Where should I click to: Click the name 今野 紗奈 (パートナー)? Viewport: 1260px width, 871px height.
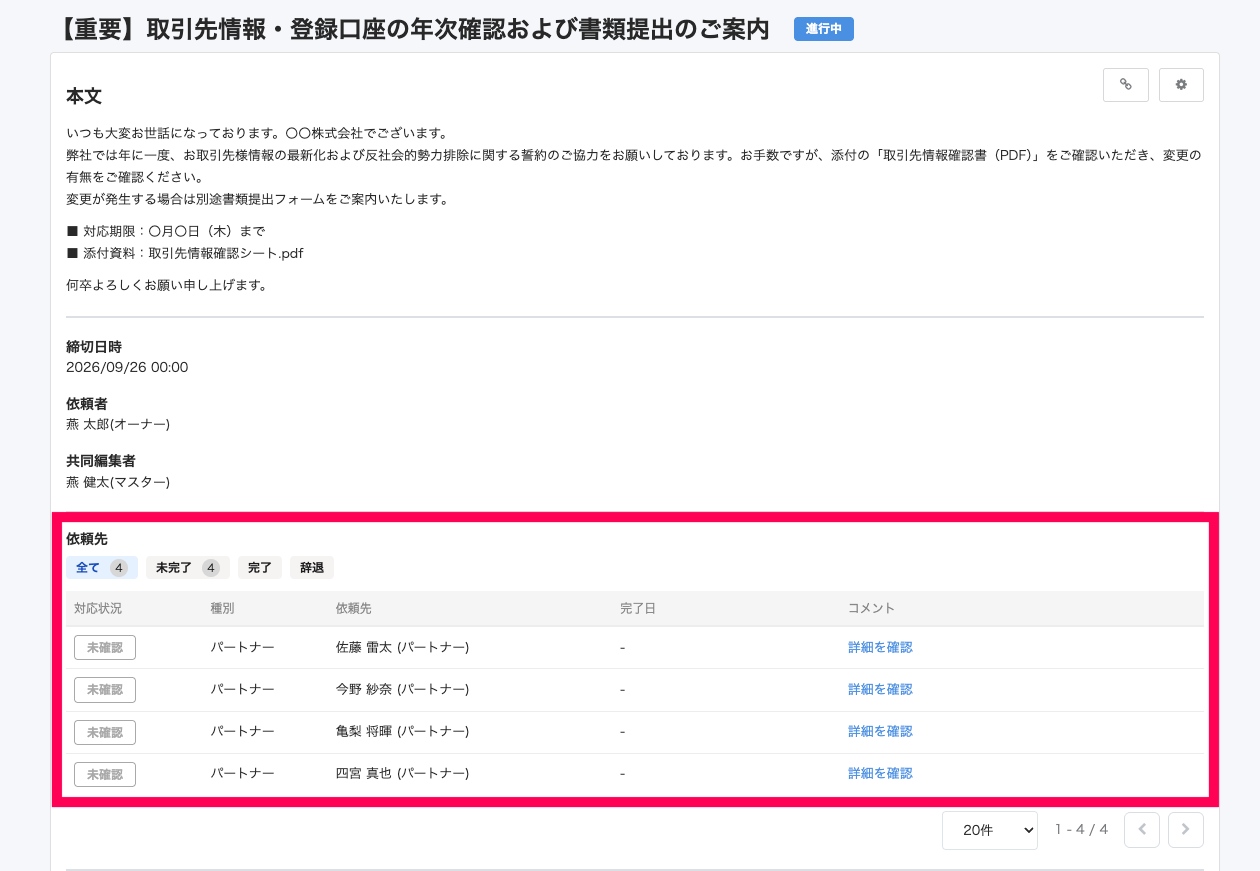point(402,689)
